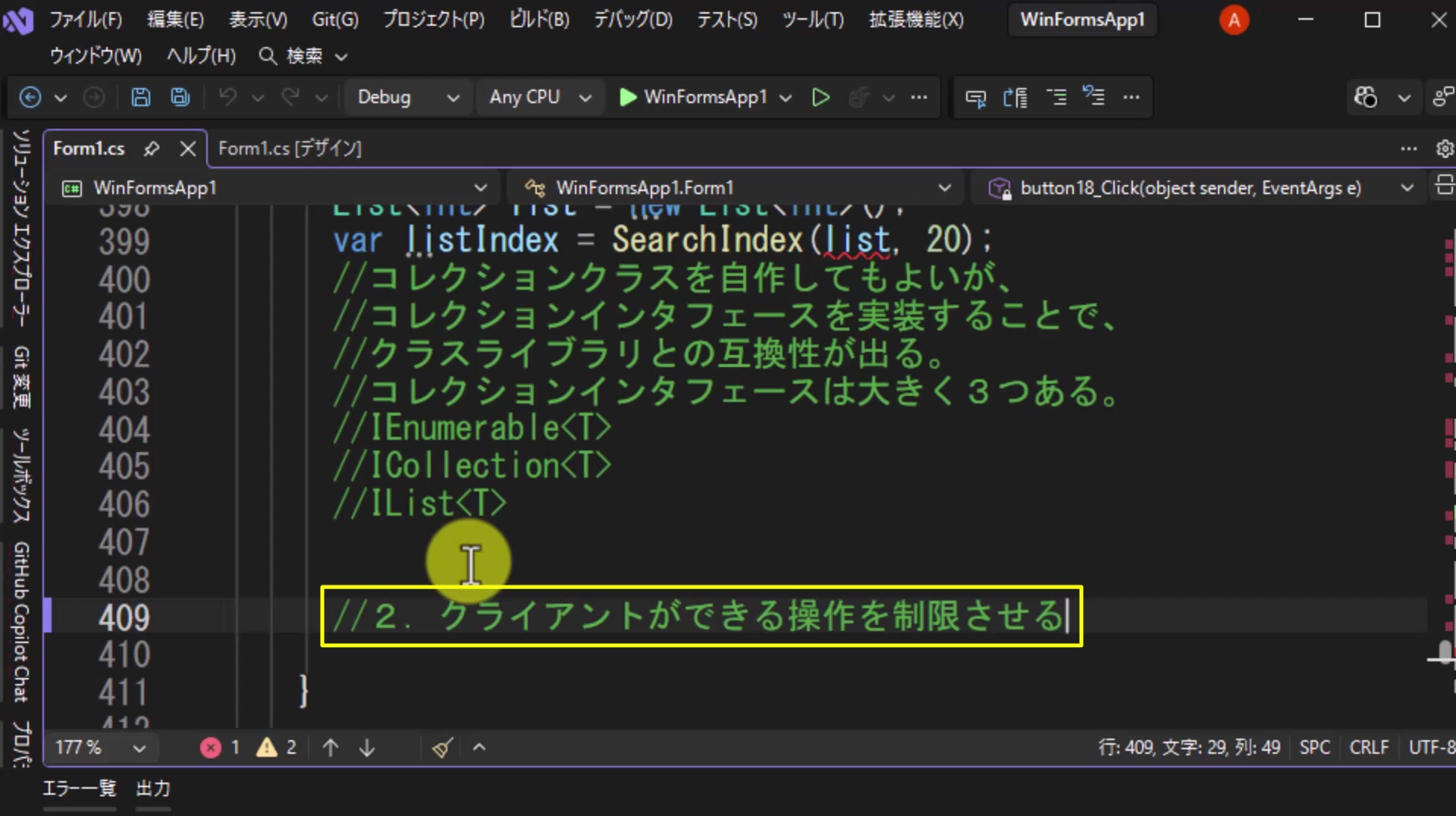Click the code cleanup broom icon
The width and height of the screenshot is (1456, 816).
443,748
